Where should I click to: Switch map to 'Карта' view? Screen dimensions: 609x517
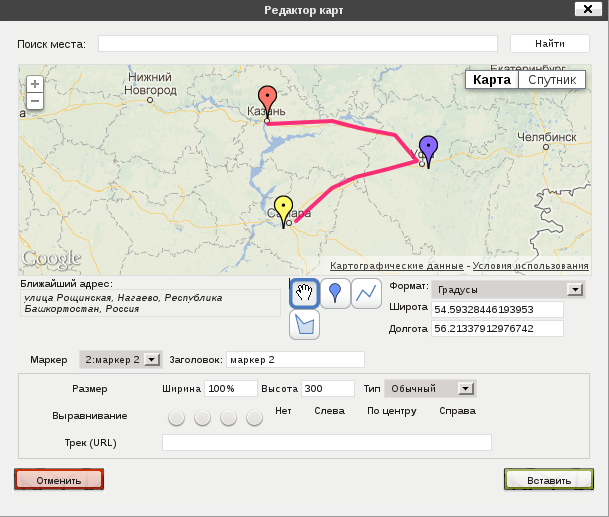click(x=492, y=80)
